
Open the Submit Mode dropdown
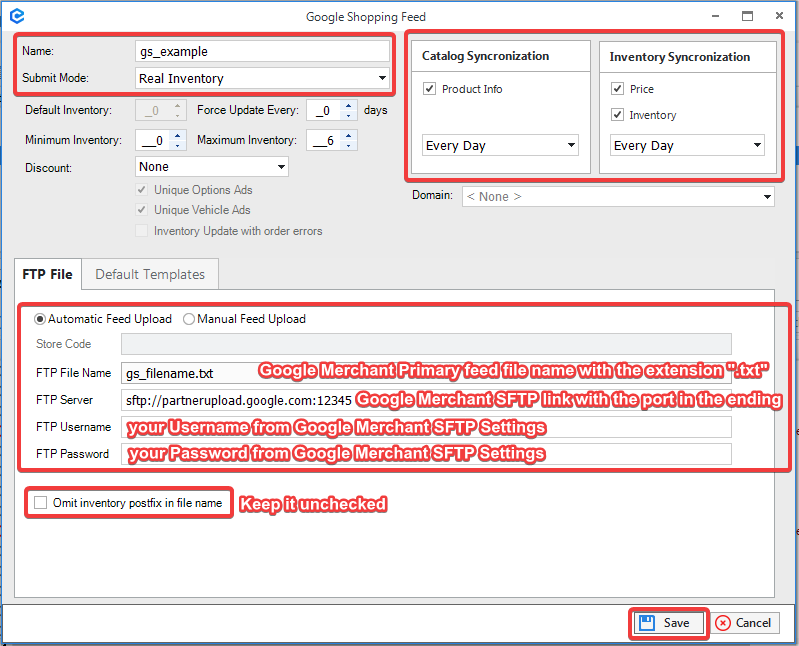(382, 78)
